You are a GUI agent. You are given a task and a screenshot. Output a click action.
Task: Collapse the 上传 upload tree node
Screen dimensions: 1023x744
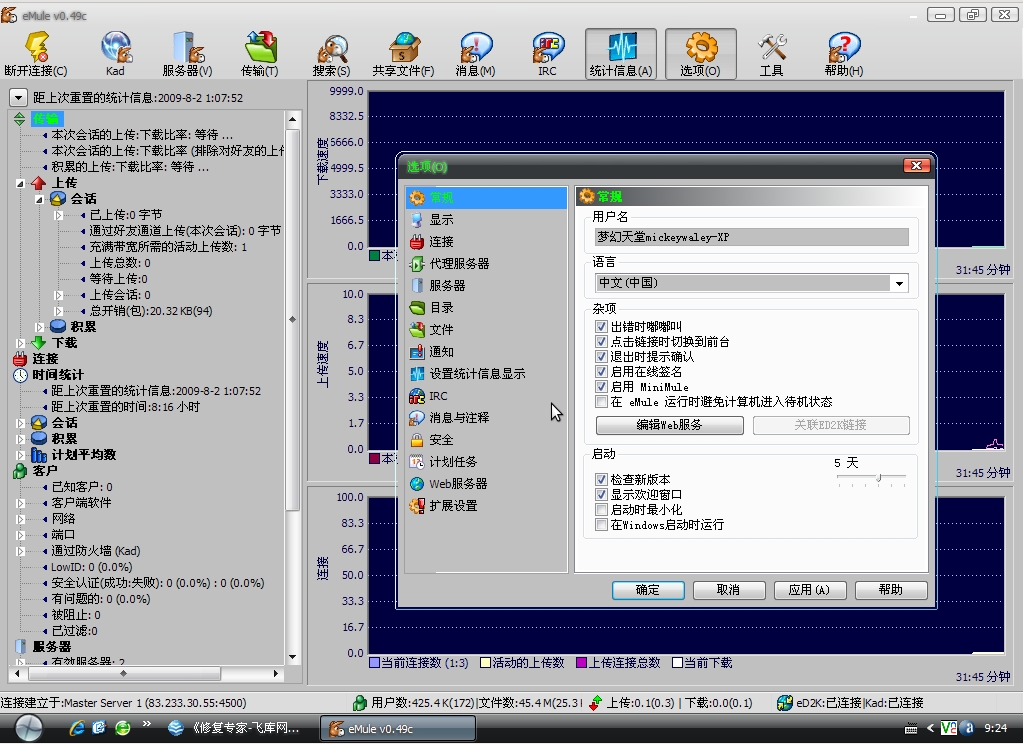20,183
